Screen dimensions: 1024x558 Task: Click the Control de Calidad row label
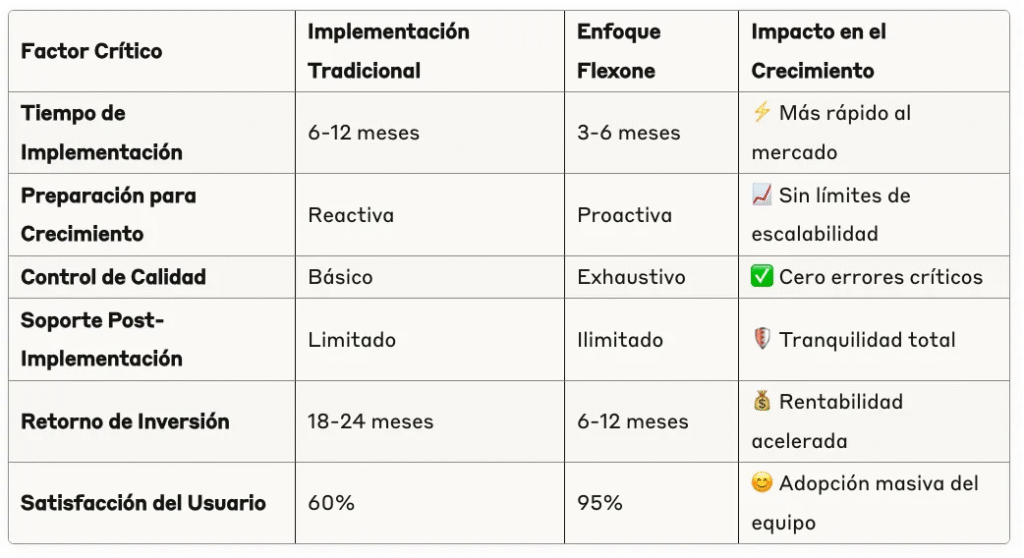coord(113,277)
